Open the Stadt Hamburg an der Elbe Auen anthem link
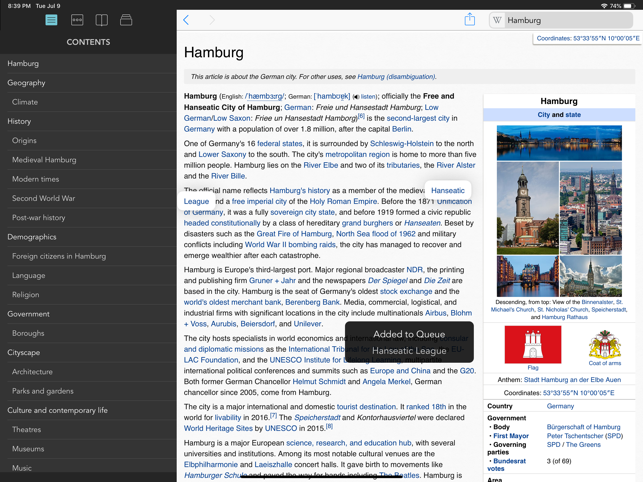Viewport: 643px width, 482px height. tap(572, 380)
